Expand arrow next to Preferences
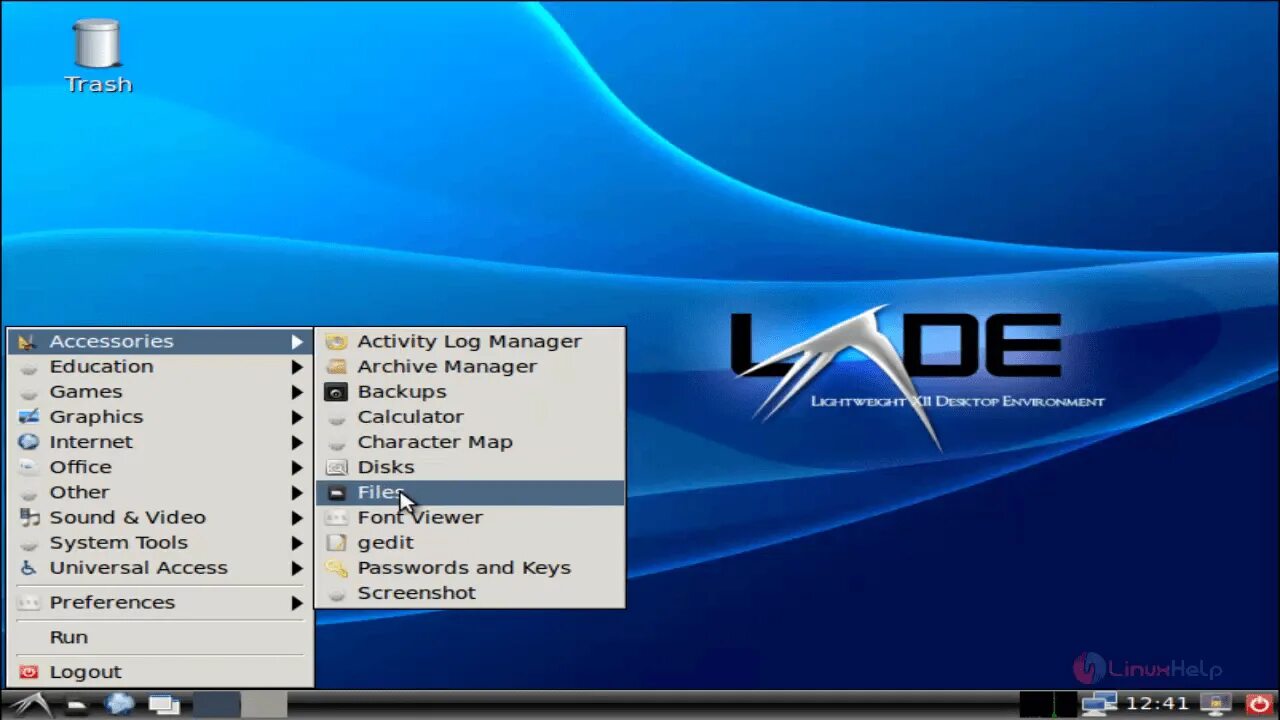This screenshot has width=1280, height=720. coord(297,603)
